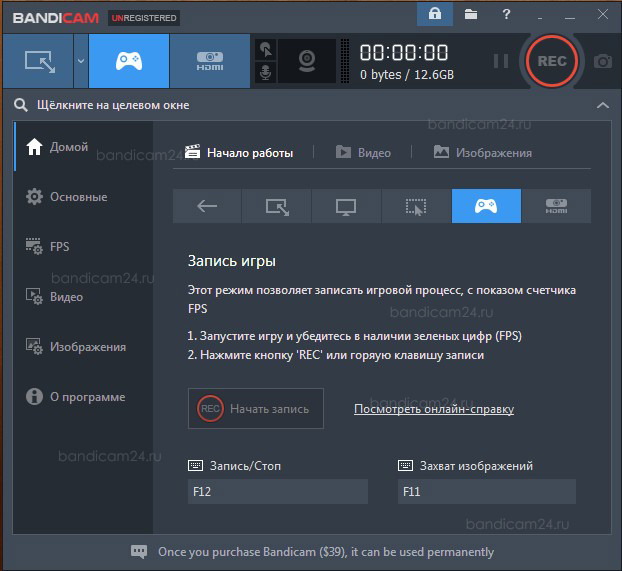Open the FPS sidebar section
The image size is (622, 571).
pos(83,247)
